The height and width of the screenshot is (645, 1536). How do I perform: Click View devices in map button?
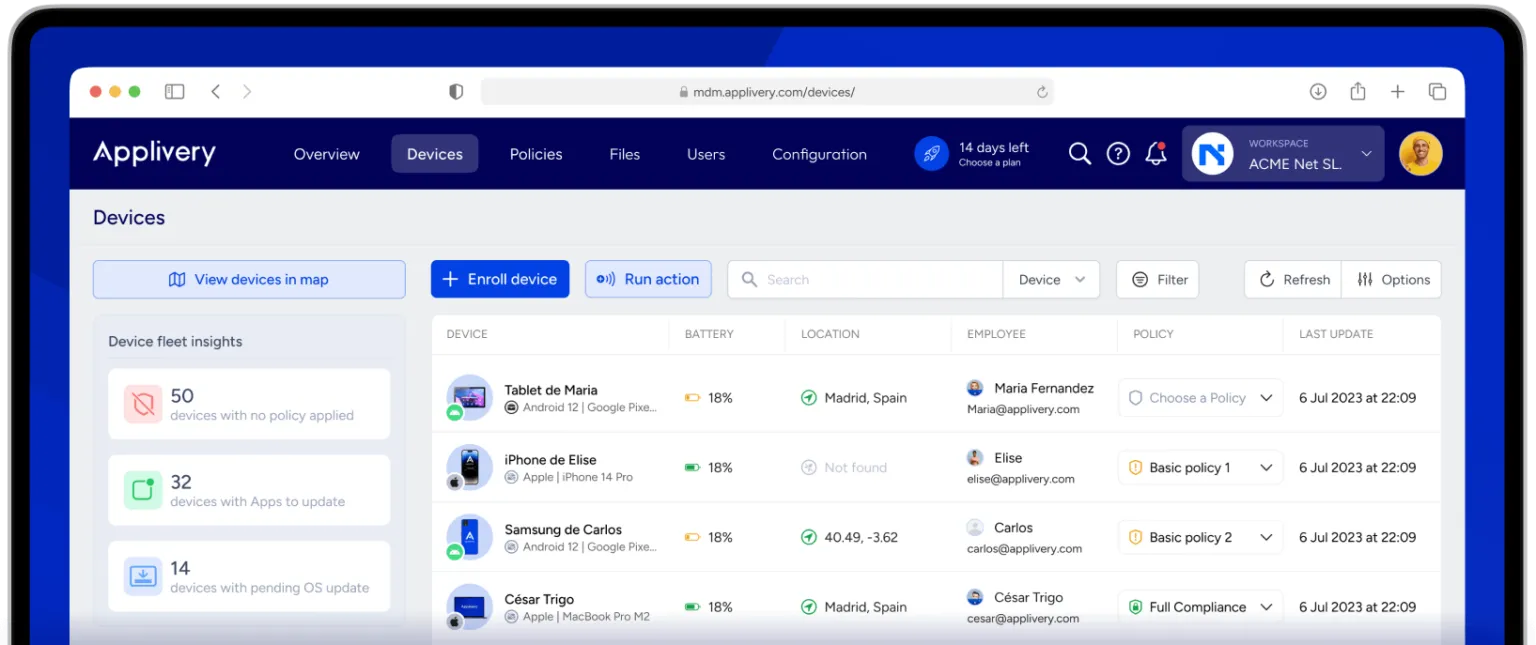249,280
